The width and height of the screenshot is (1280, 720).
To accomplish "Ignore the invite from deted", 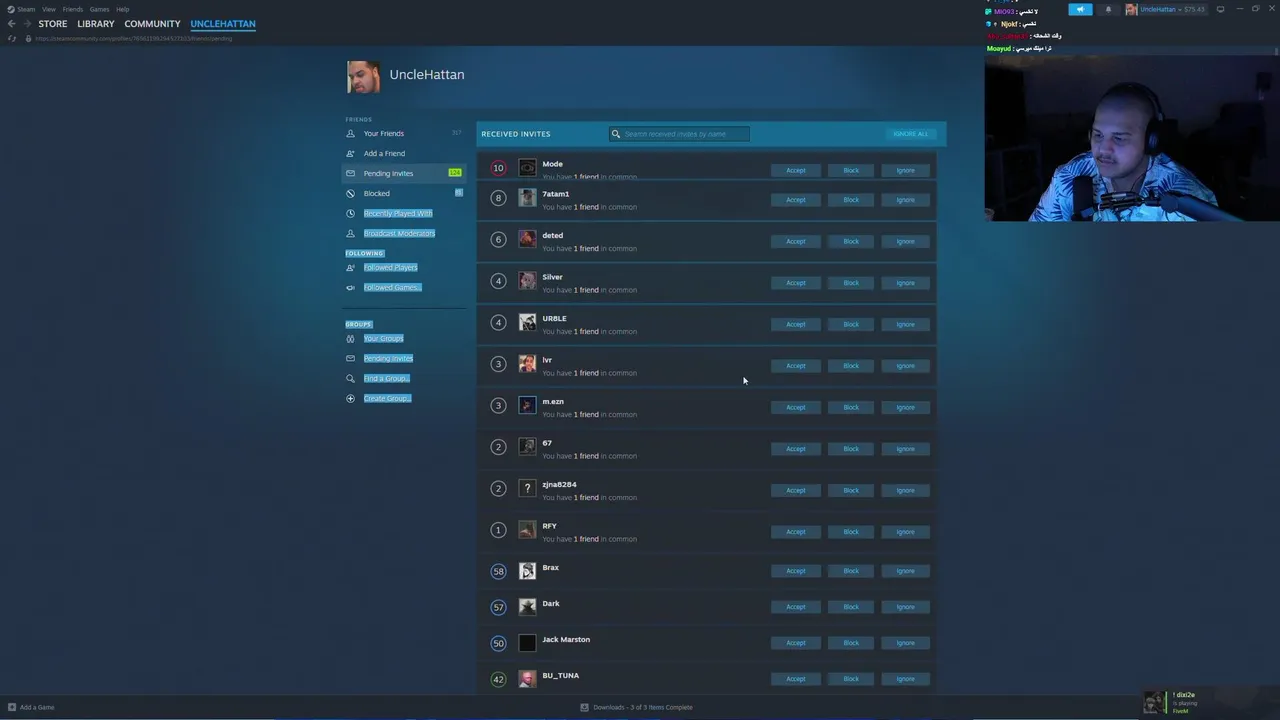I will 905,241.
